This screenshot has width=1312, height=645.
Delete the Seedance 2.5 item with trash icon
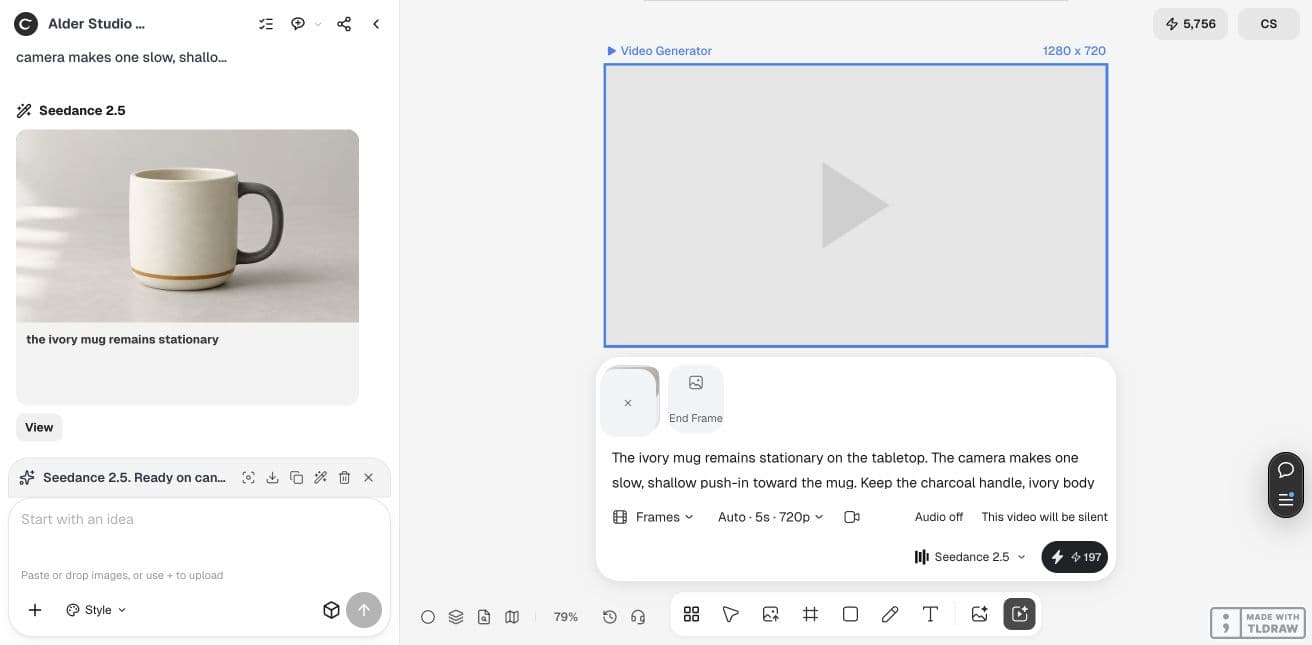pos(344,478)
